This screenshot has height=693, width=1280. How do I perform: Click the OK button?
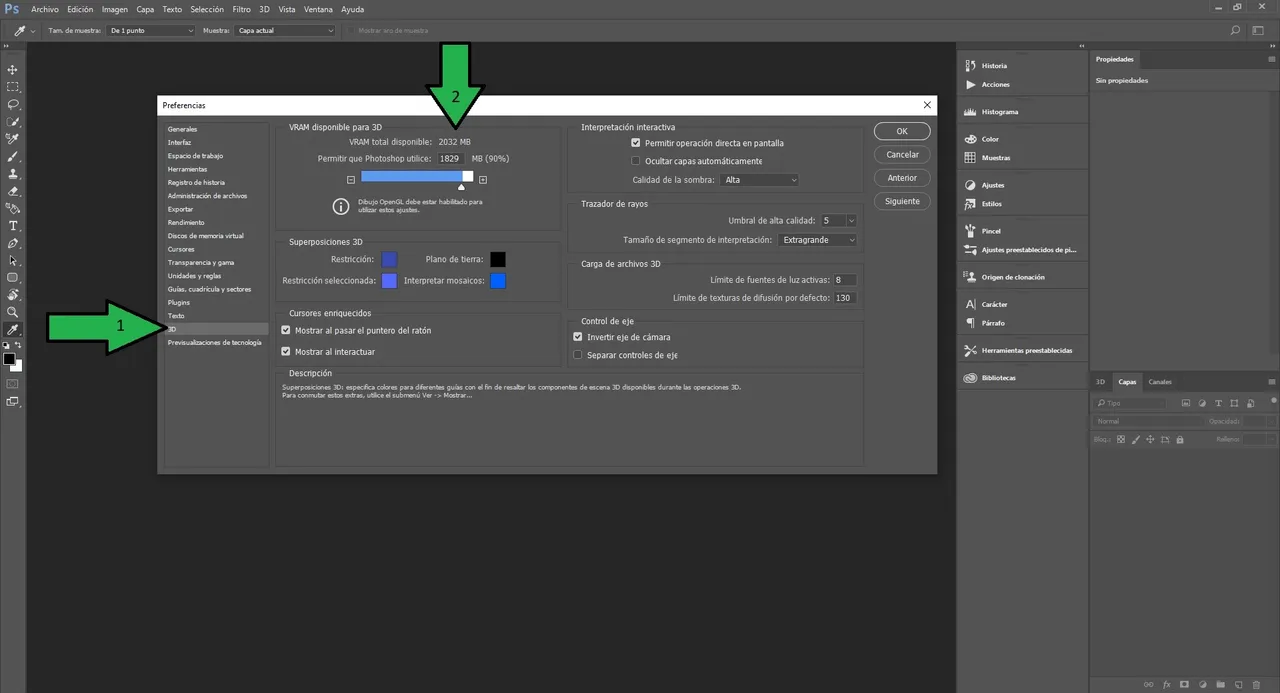902,131
